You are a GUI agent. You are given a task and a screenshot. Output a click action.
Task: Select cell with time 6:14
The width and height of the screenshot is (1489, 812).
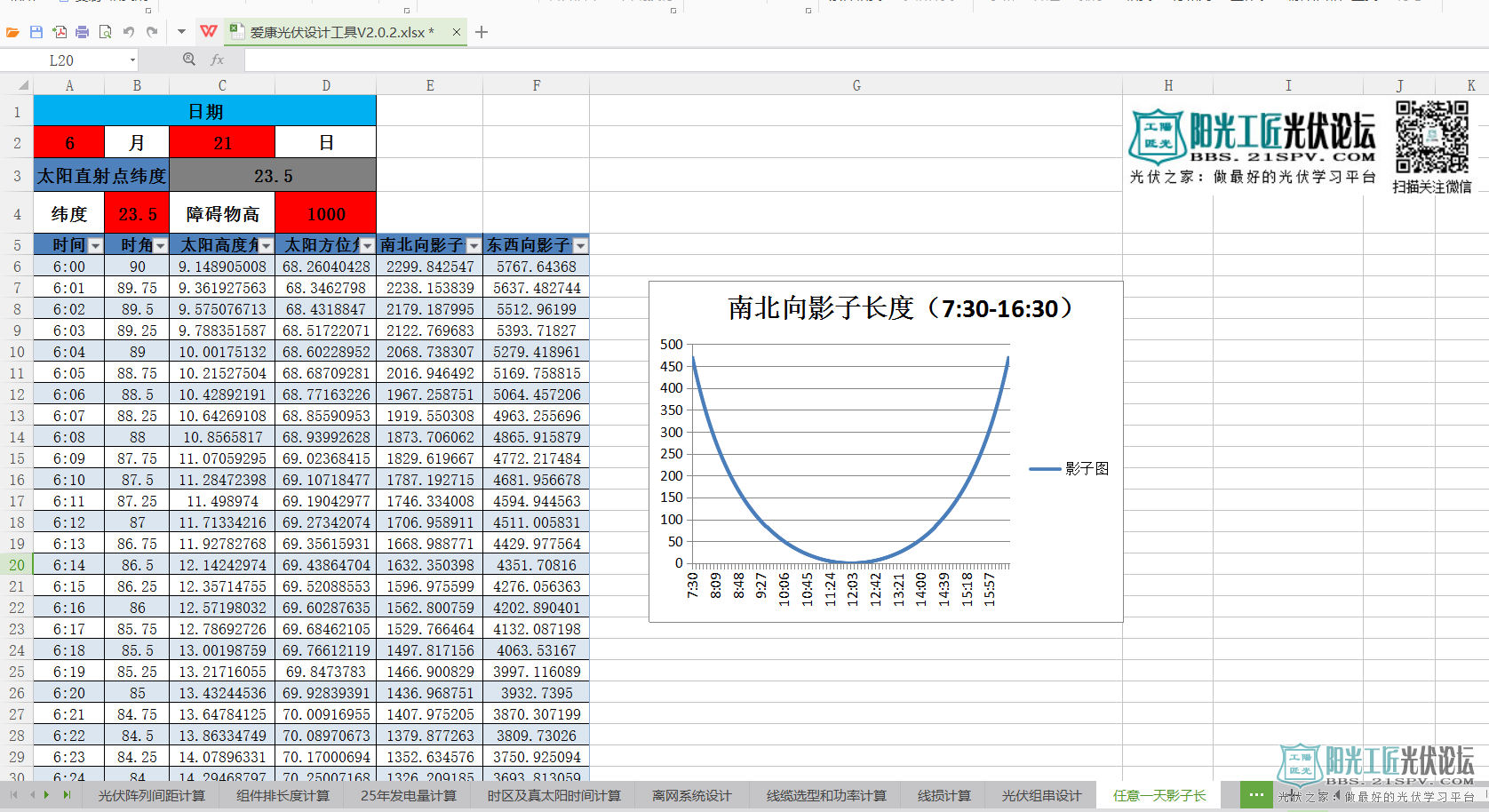(69, 565)
